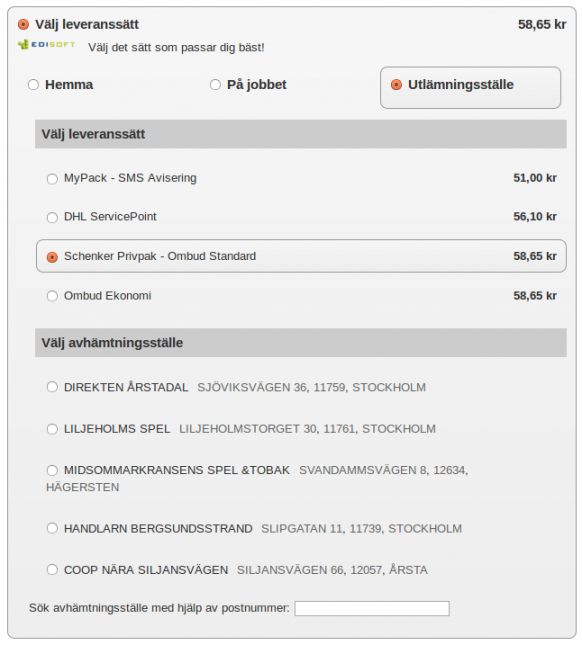
Task: Click the 56,10 kr DHL price label
Action: click(x=535, y=217)
